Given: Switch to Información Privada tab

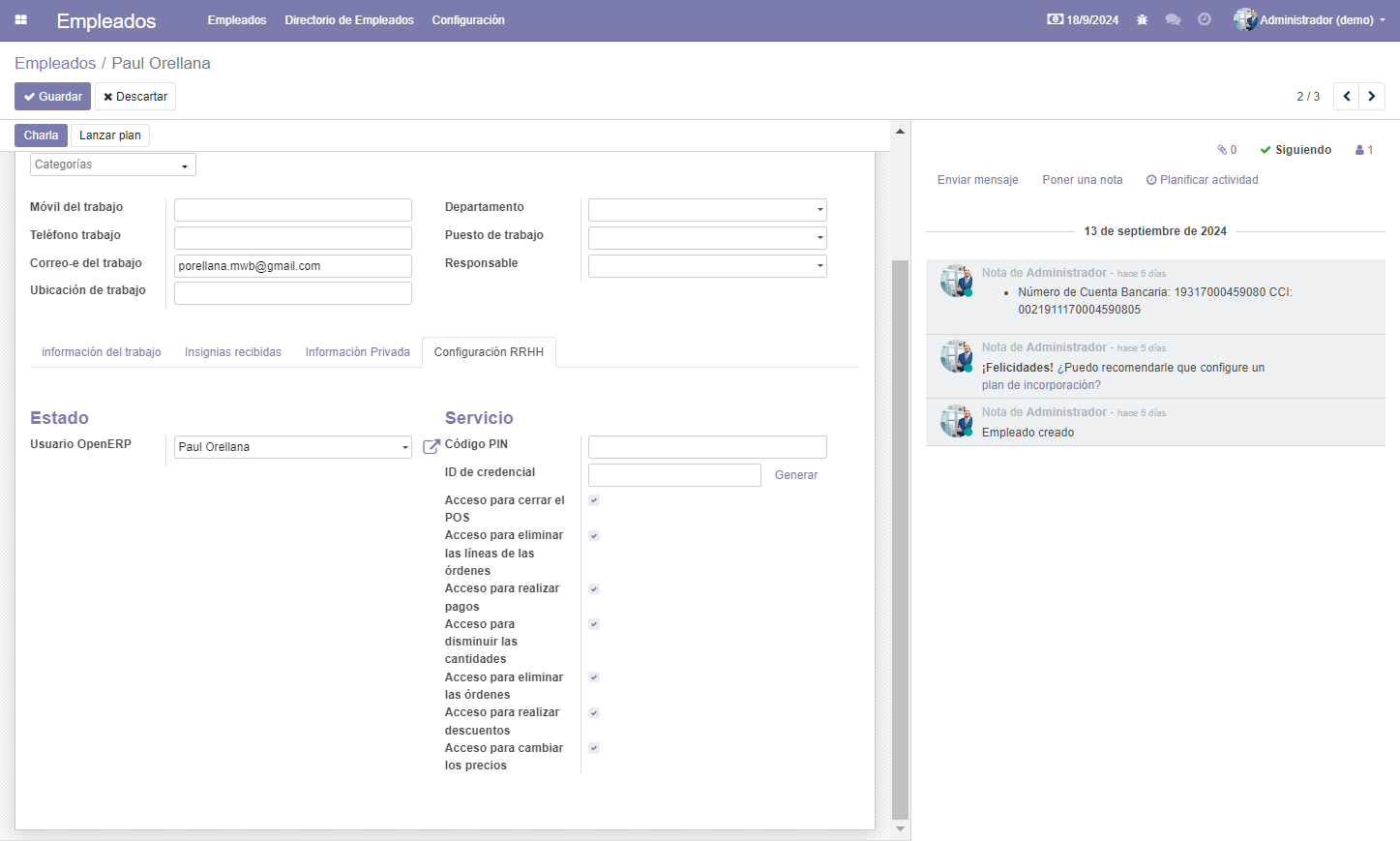Looking at the screenshot, I should pos(358,352).
